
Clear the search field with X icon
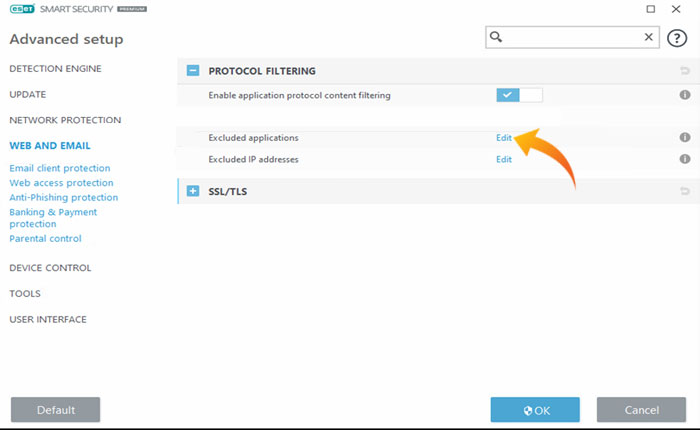(648, 37)
